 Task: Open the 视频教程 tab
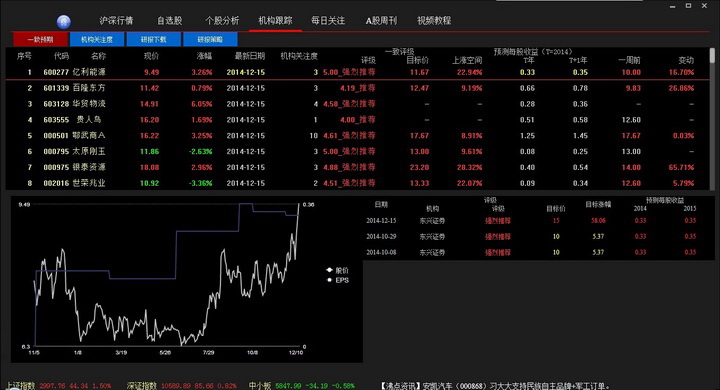434,21
